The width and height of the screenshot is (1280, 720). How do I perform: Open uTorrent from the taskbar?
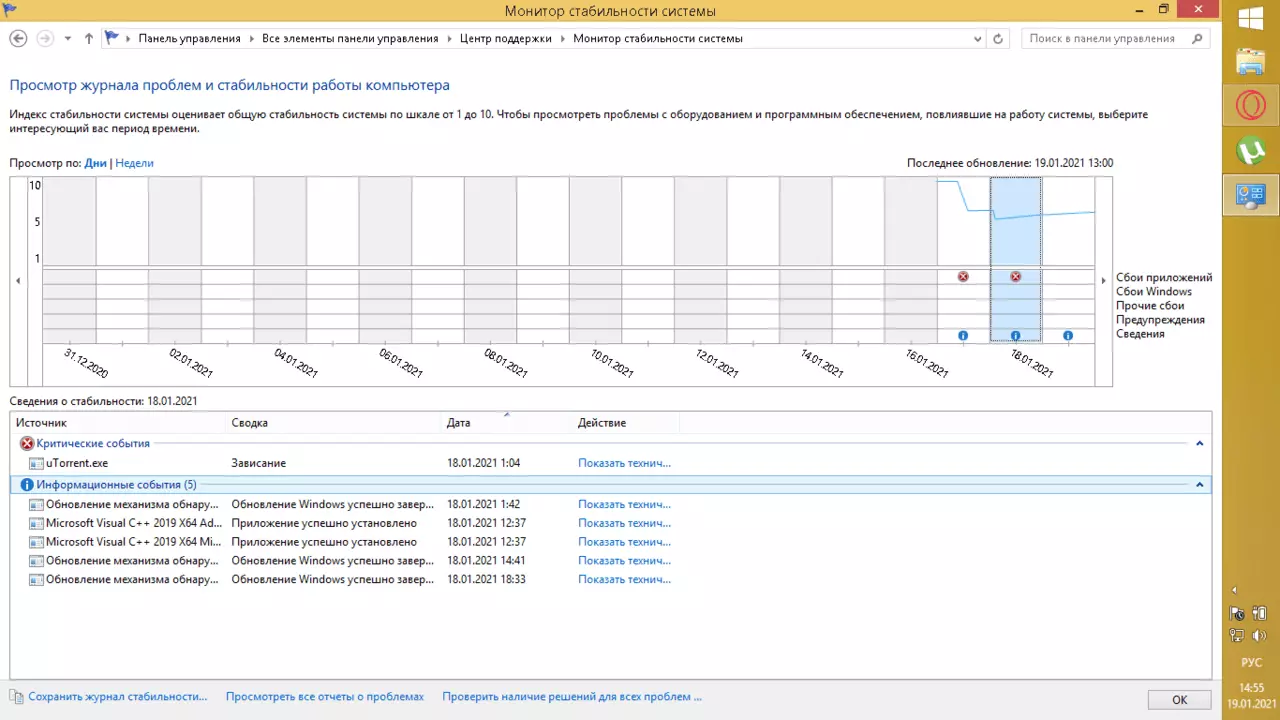[x=1251, y=150]
